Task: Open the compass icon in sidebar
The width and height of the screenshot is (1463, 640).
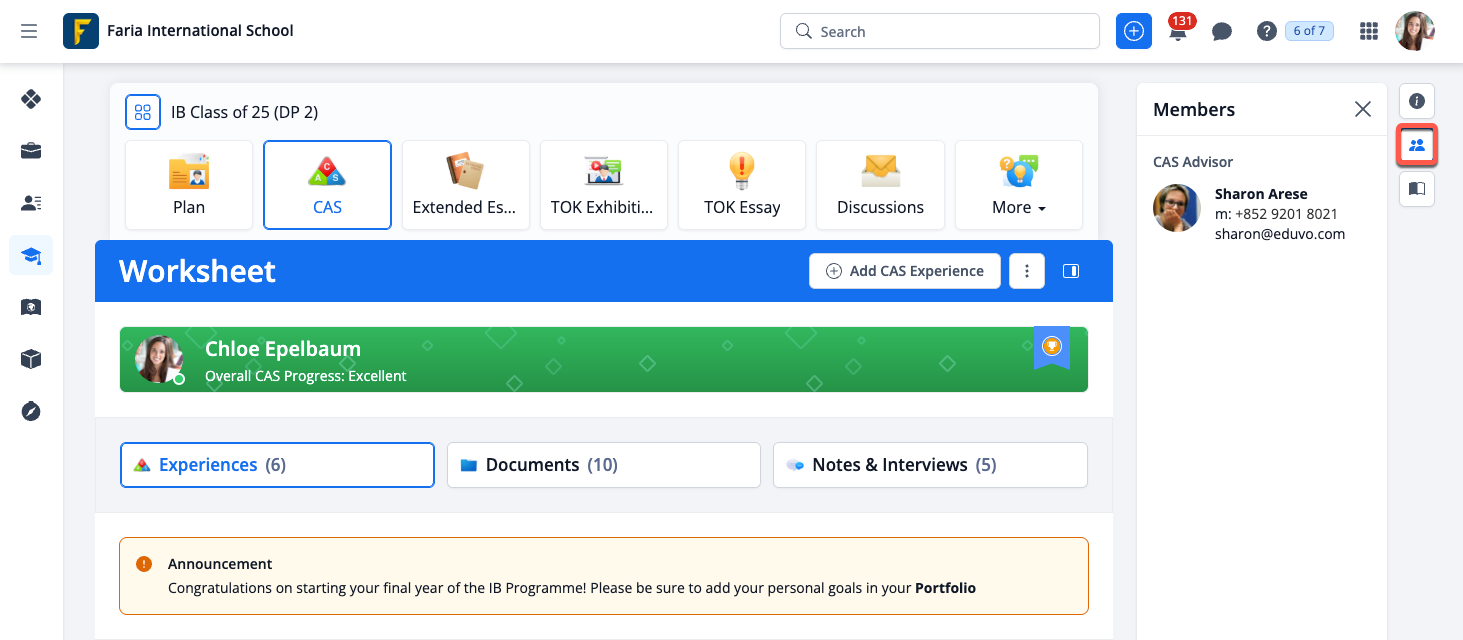Action: [31, 411]
